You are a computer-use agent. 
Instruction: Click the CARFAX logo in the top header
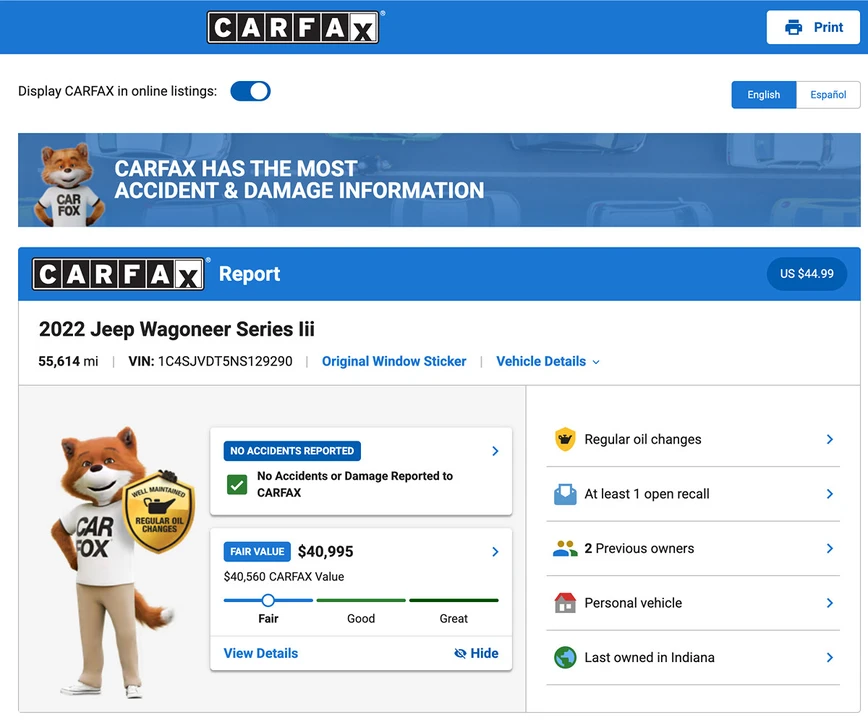pyautogui.click(x=293, y=27)
